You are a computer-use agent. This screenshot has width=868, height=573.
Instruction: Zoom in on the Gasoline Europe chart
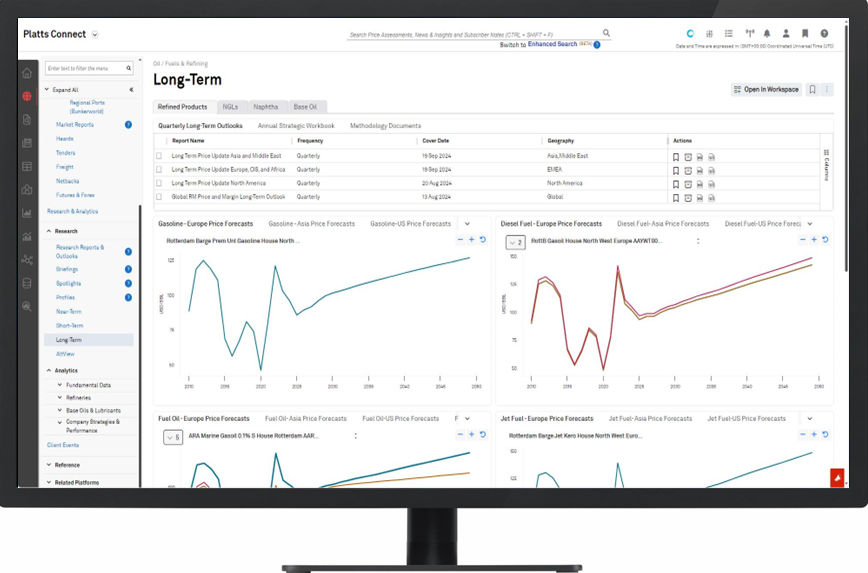click(x=472, y=240)
